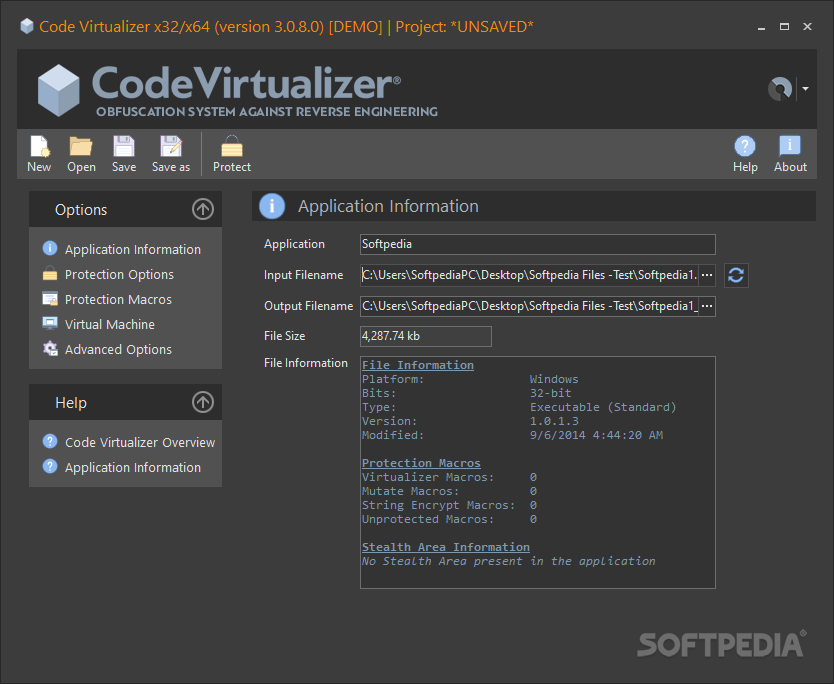Click the theme swirl icon in header
Screen dimensions: 834x684
(780, 89)
